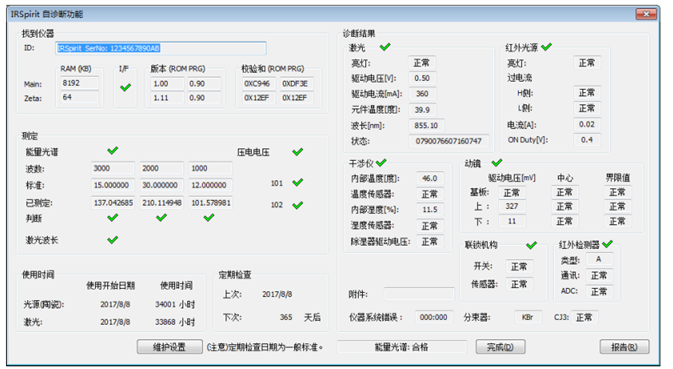The width and height of the screenshot is (673, 369).
Task: Click the 判断 checkmark under 3000 column
Action: click(112, 218)
